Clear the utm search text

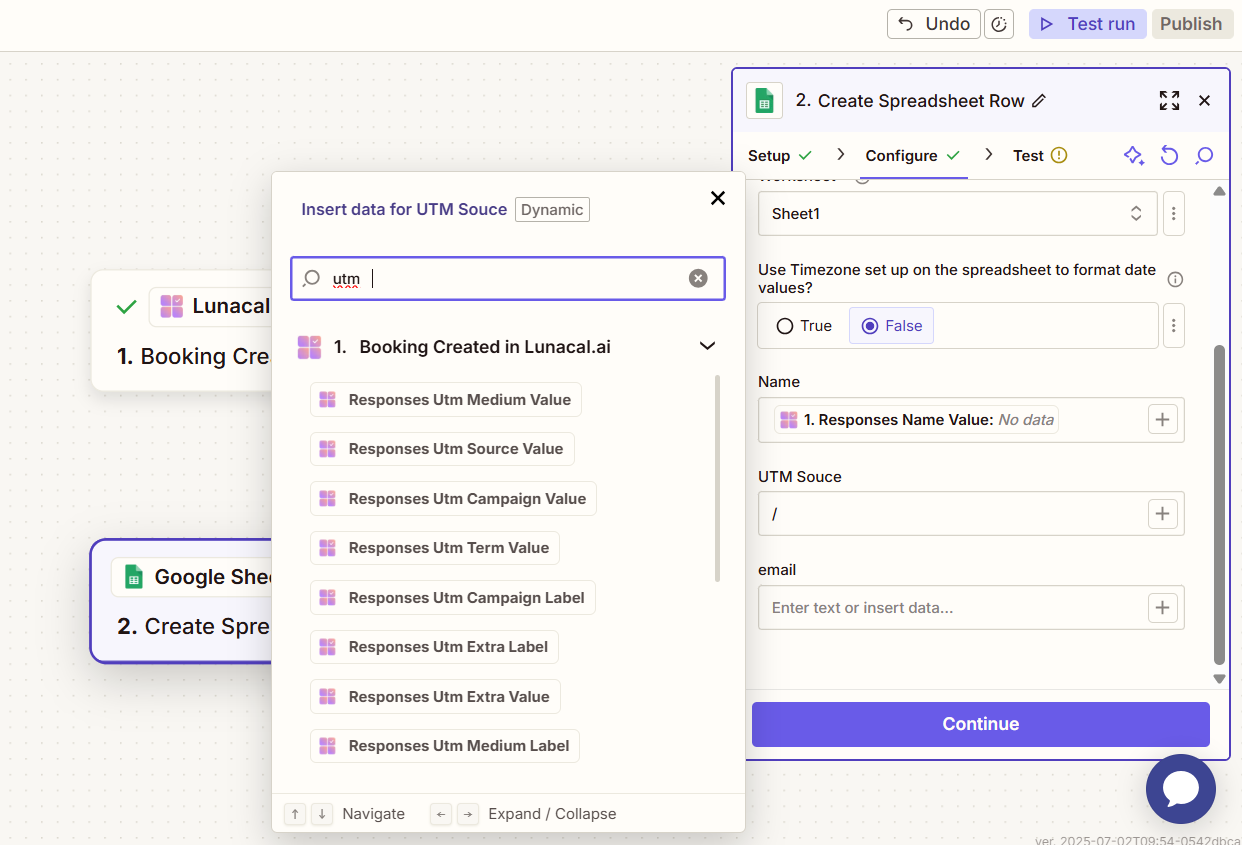tap(698, 278)
